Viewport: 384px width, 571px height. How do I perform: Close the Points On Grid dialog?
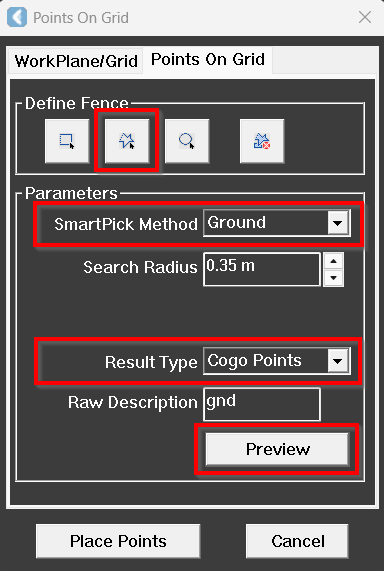365,17
